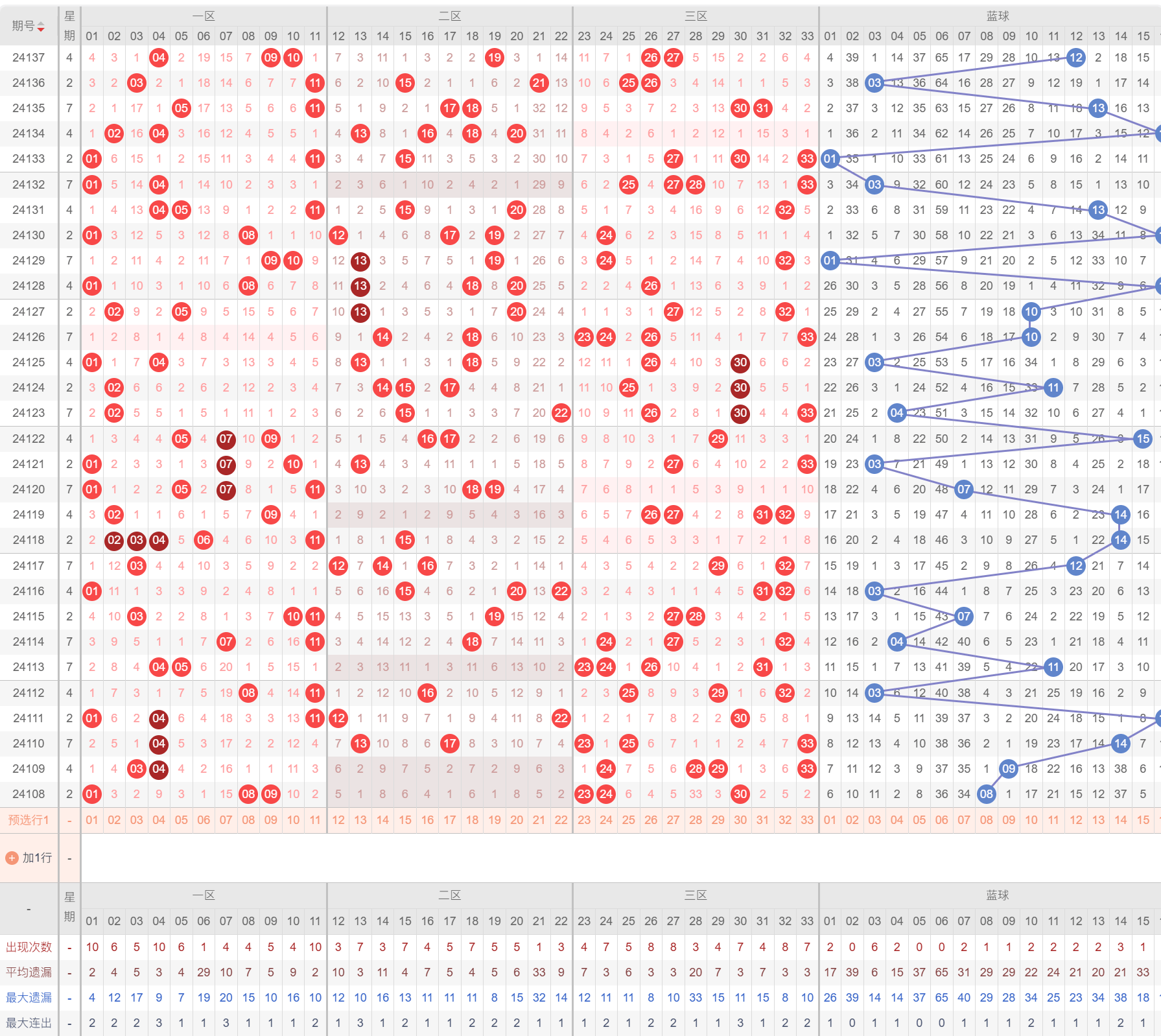Click red ball 12 in row 24130
Image resolution: width=1161 pixels, height=1036 pixels.
338,235
